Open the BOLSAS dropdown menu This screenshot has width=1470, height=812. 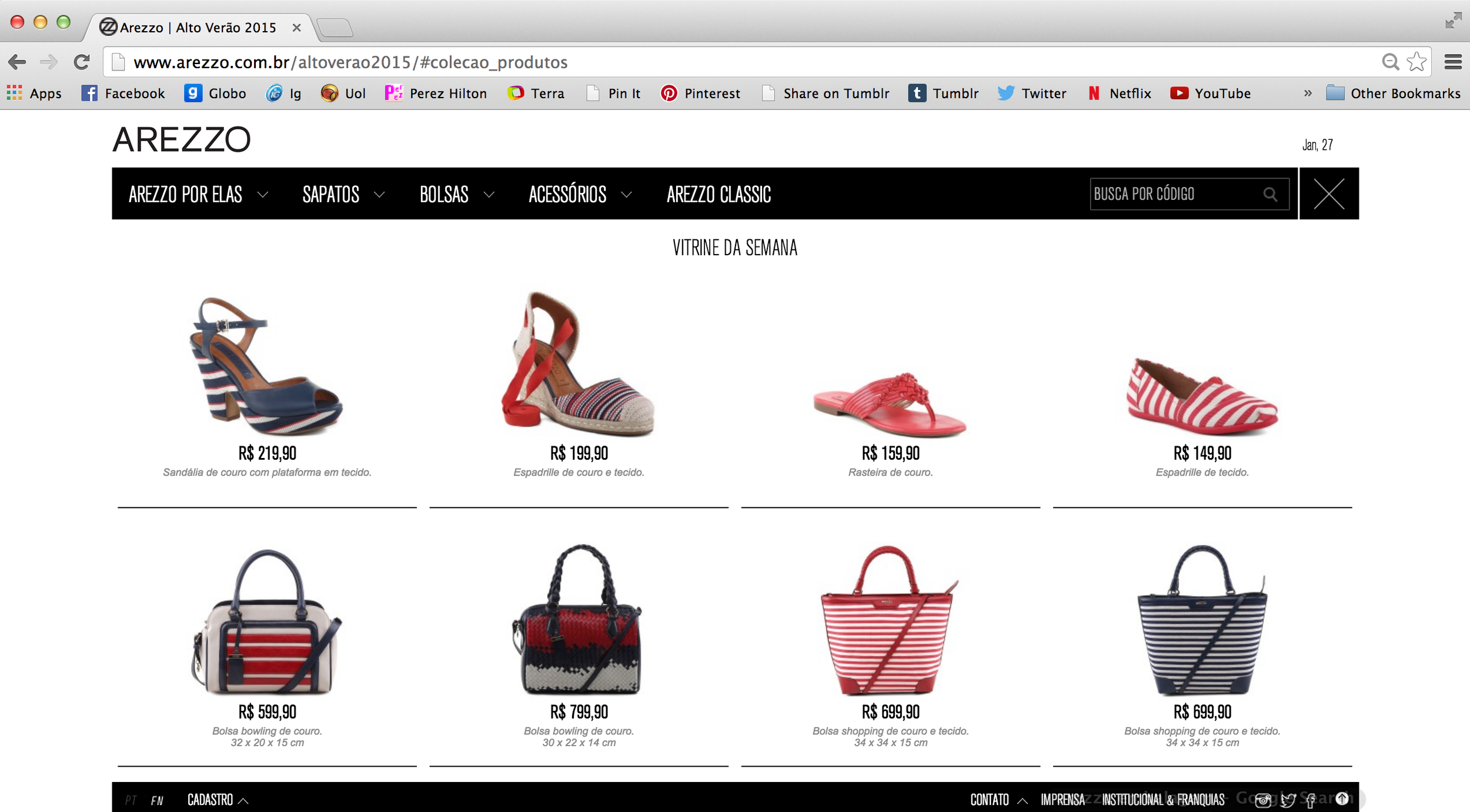tap(445, 195)
